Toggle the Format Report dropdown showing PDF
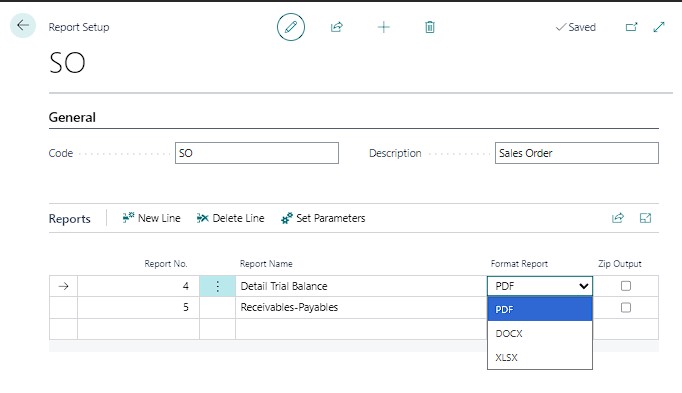The height and width of the screenshot is (393, 682). tap(540, 286)
